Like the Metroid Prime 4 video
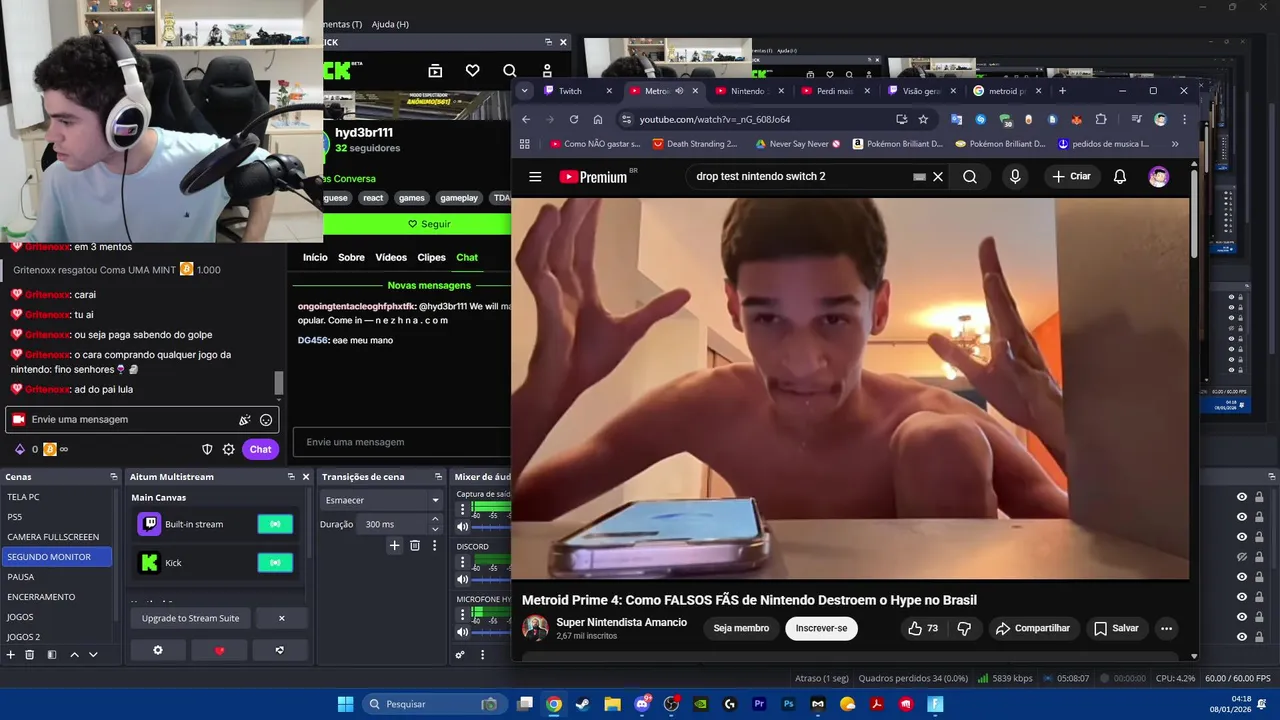The width and height of the screenshot is (1280, 720). (924, 628)
